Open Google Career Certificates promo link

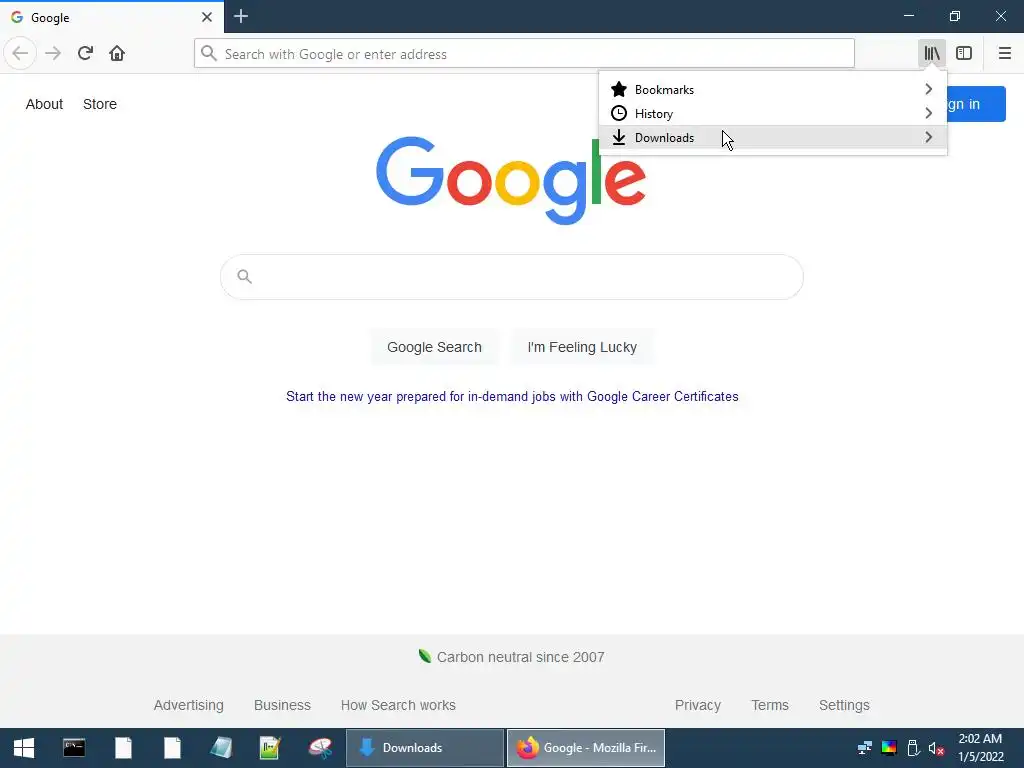512,396
